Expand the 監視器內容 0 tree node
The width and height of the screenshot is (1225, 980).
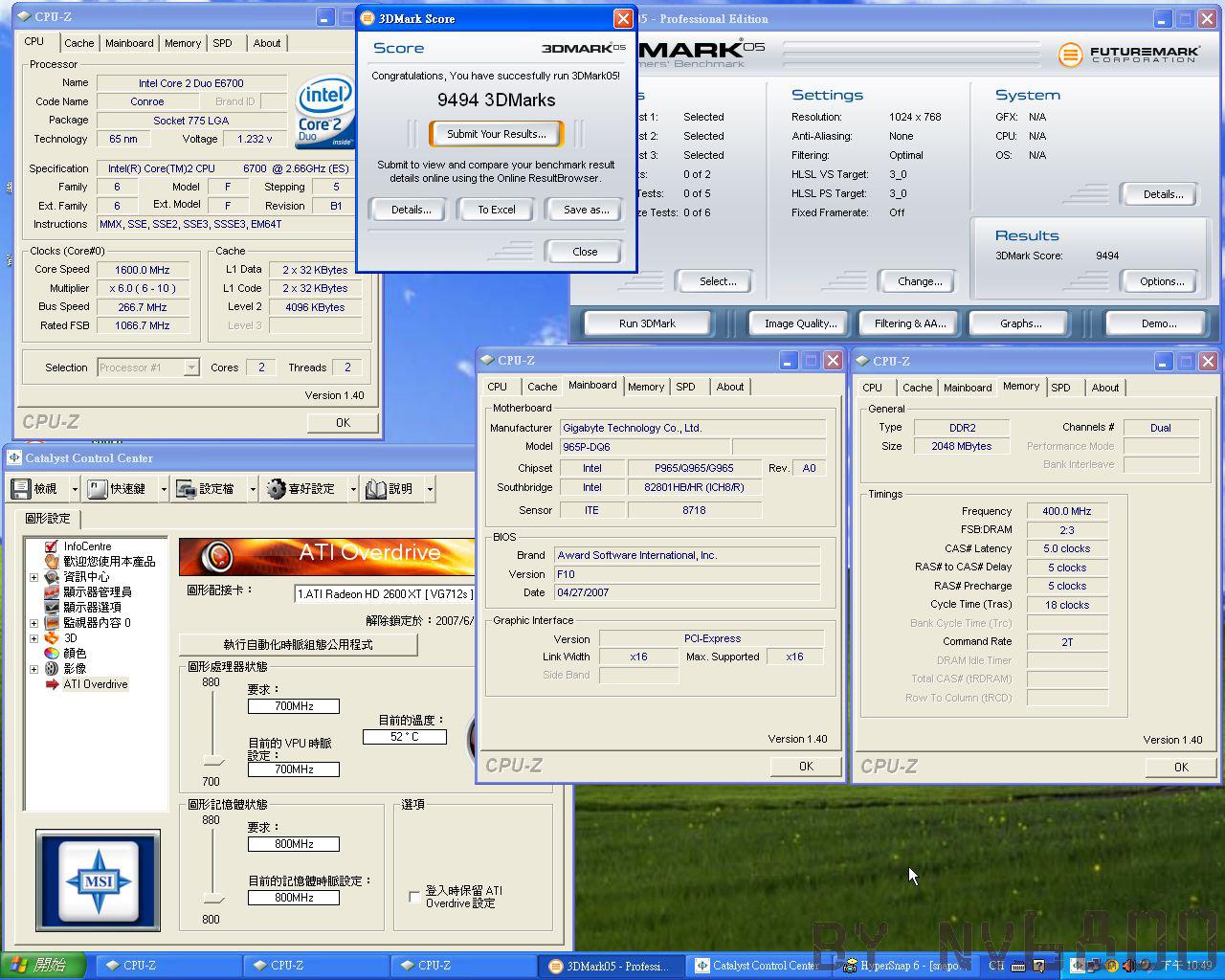pos(34,623)
